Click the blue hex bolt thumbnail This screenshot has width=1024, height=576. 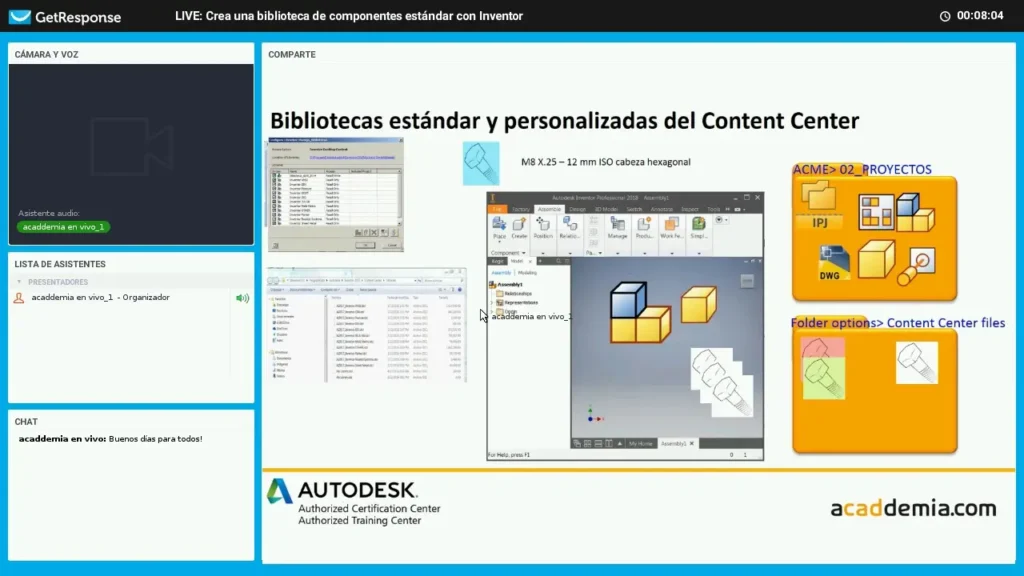480,163
